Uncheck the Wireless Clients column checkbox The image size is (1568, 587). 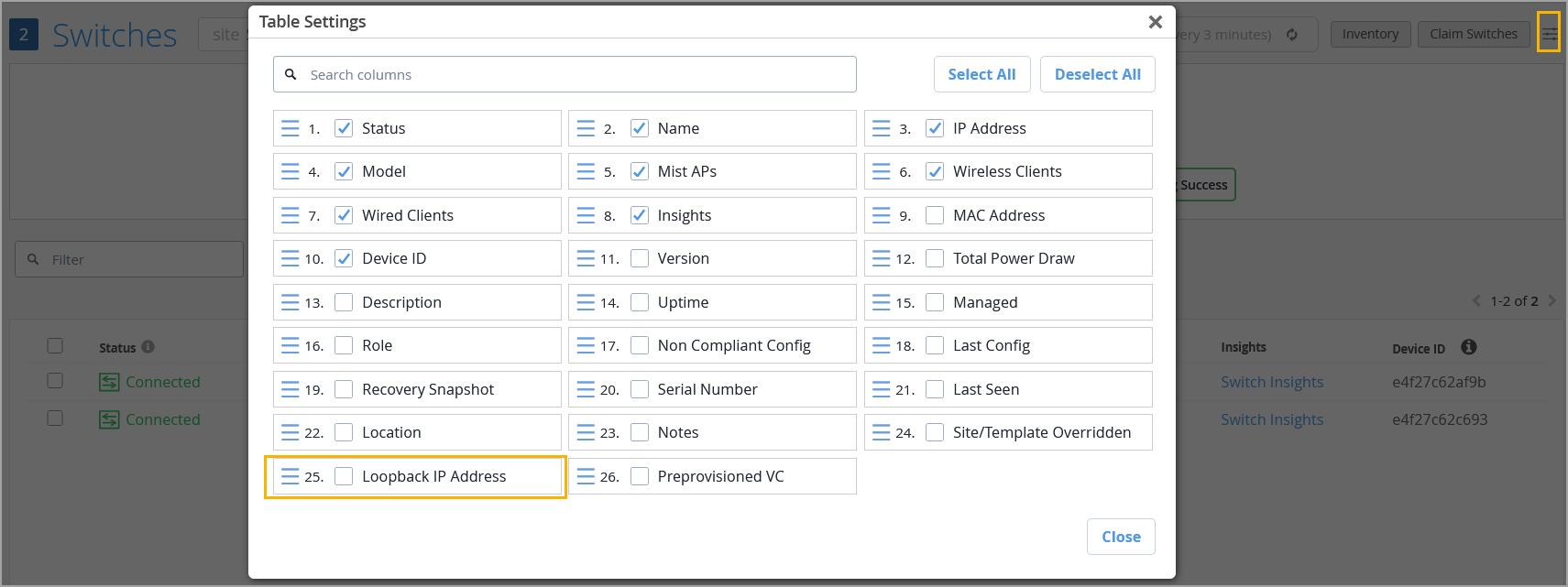[x=935, y=171]
